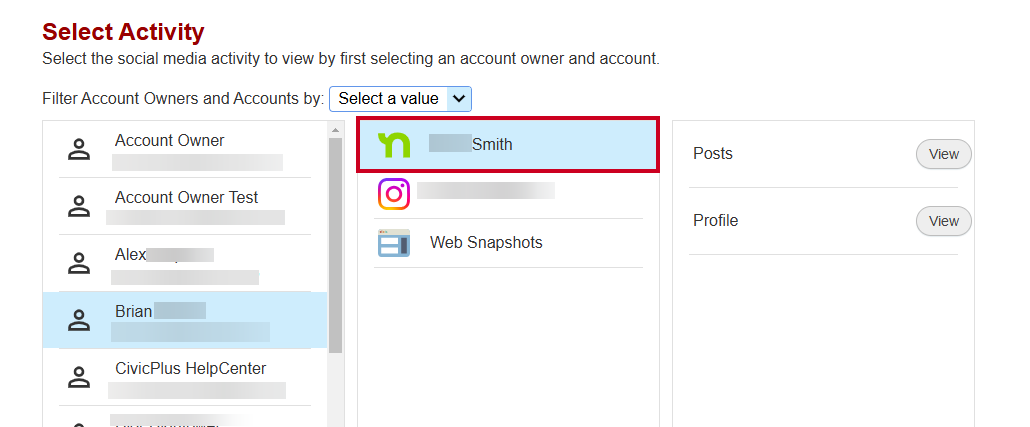Select the Web Snapshots account
The width and height of the screenshot is (1030, 427).
point(508,243)
